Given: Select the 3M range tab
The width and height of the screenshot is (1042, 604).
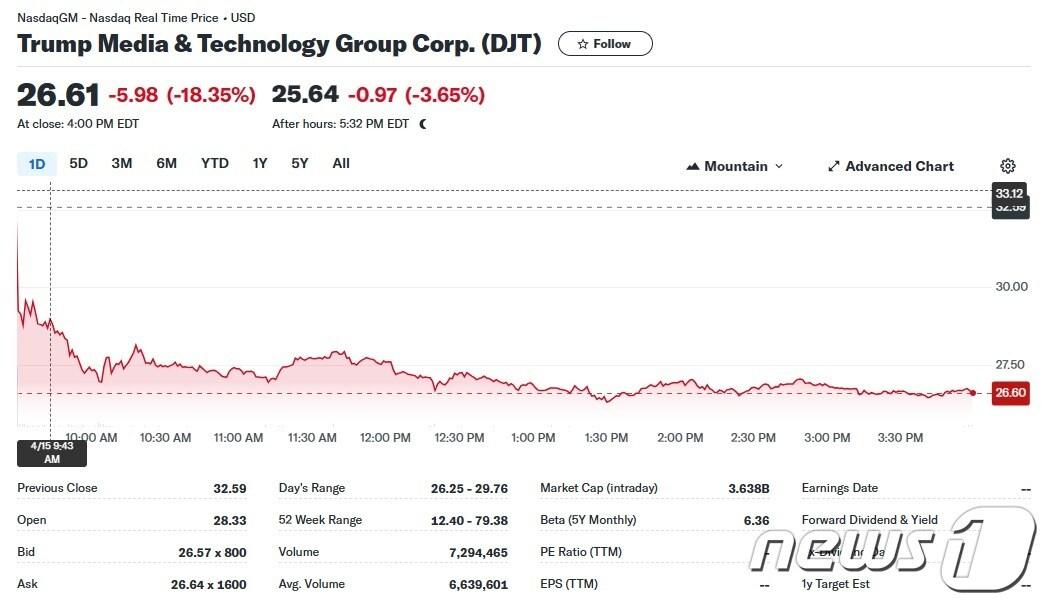Looking at the screenshot, I should pyautogui.click(x=122, y=163).
